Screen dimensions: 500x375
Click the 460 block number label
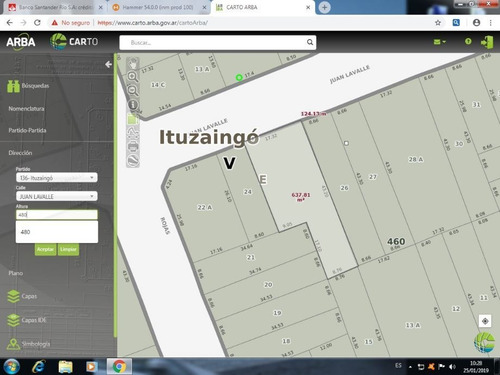[396, 241]
